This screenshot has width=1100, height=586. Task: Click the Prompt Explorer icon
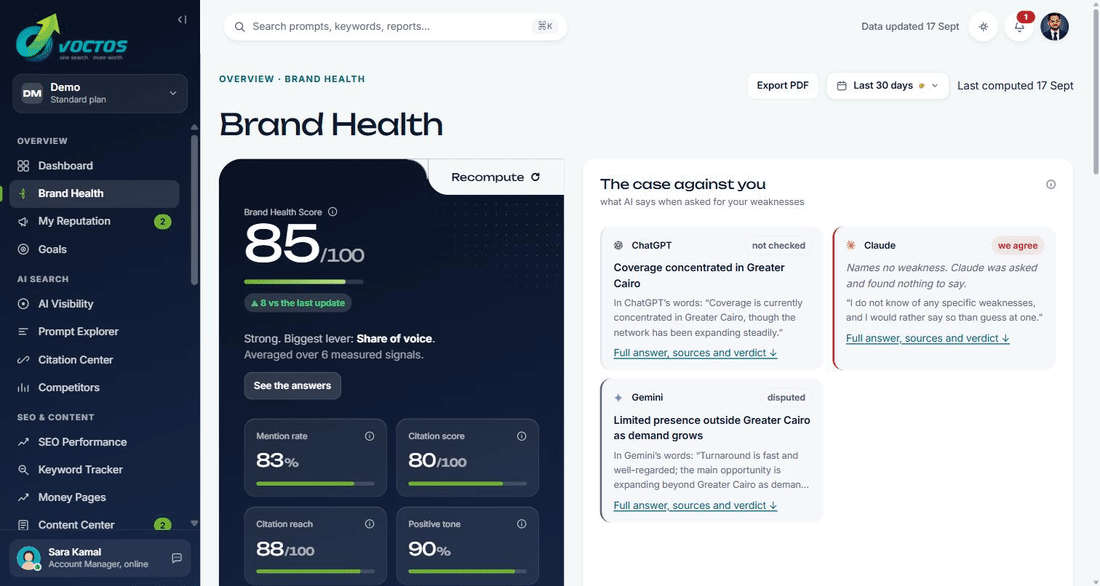(x=23, y=331)
